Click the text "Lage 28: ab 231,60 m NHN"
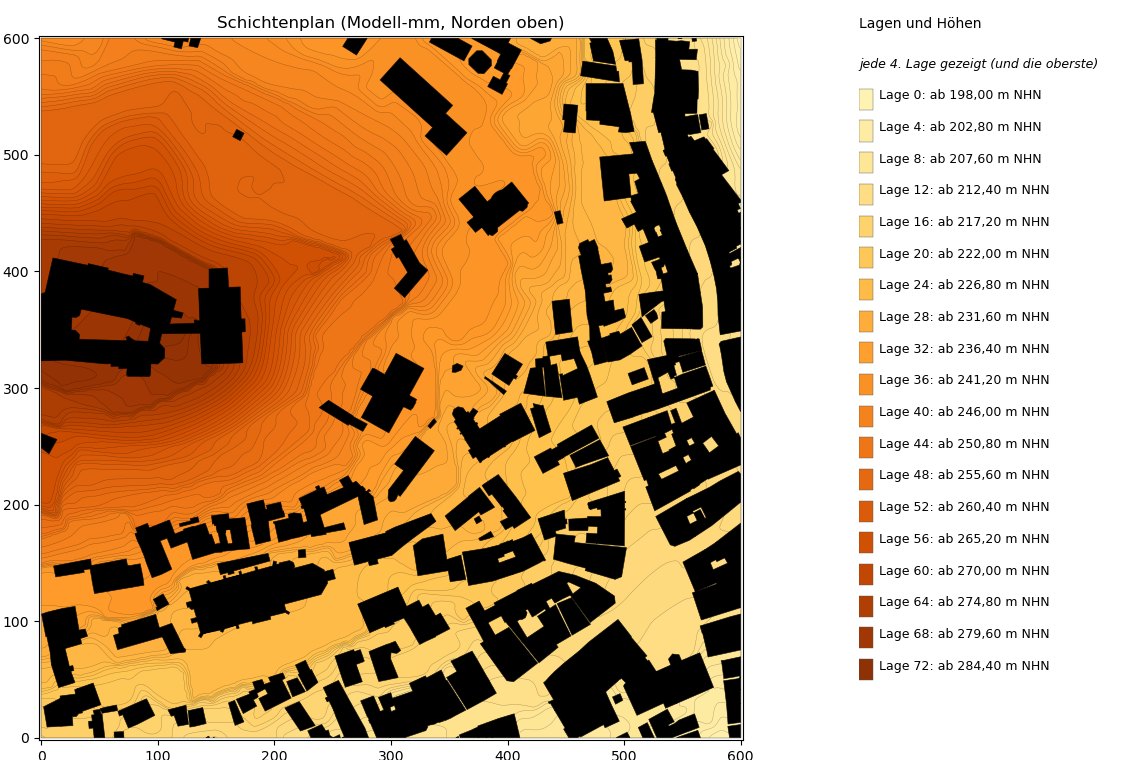This screenshot has height=760, width=1140. (964, 316)
